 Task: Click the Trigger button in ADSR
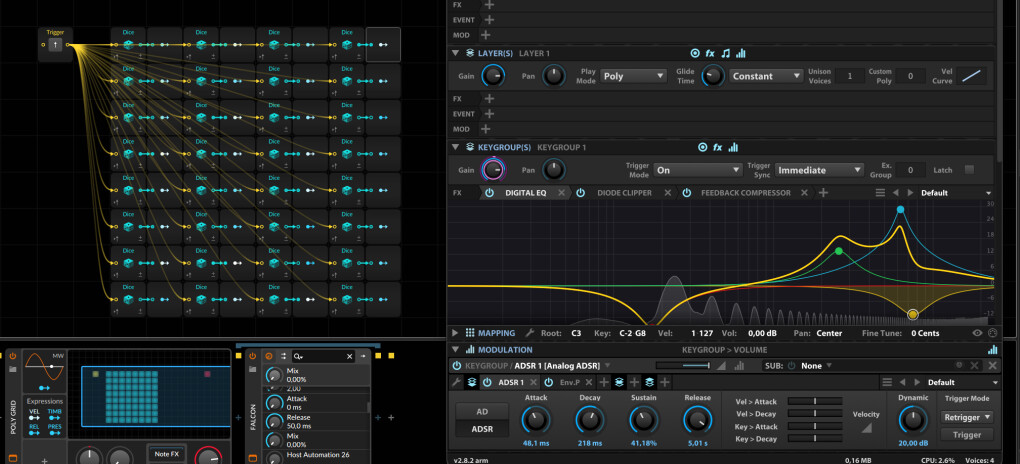[966, 434]
